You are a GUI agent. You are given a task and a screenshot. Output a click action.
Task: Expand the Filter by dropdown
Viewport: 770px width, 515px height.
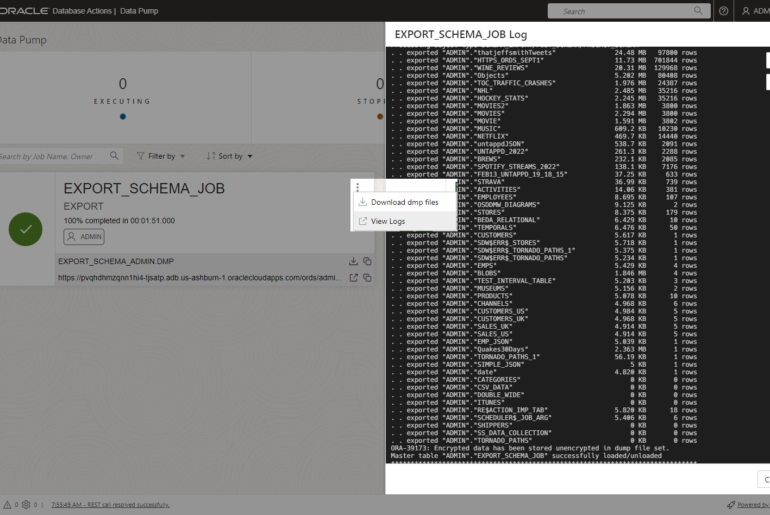coord(161,156)
